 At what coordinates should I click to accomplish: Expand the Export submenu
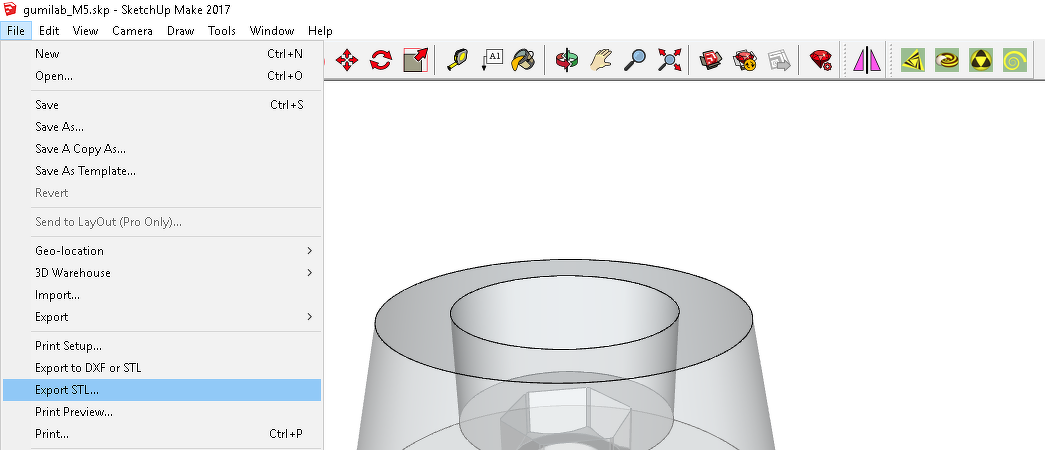point(162,317)
